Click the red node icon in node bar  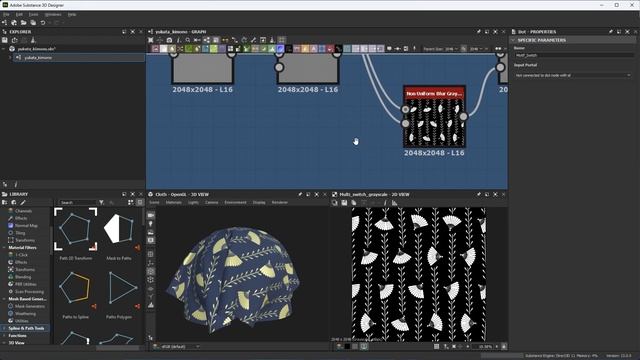coord(330,49)
